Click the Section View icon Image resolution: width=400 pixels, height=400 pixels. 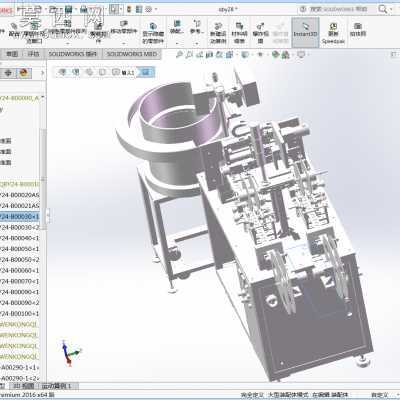210,55
